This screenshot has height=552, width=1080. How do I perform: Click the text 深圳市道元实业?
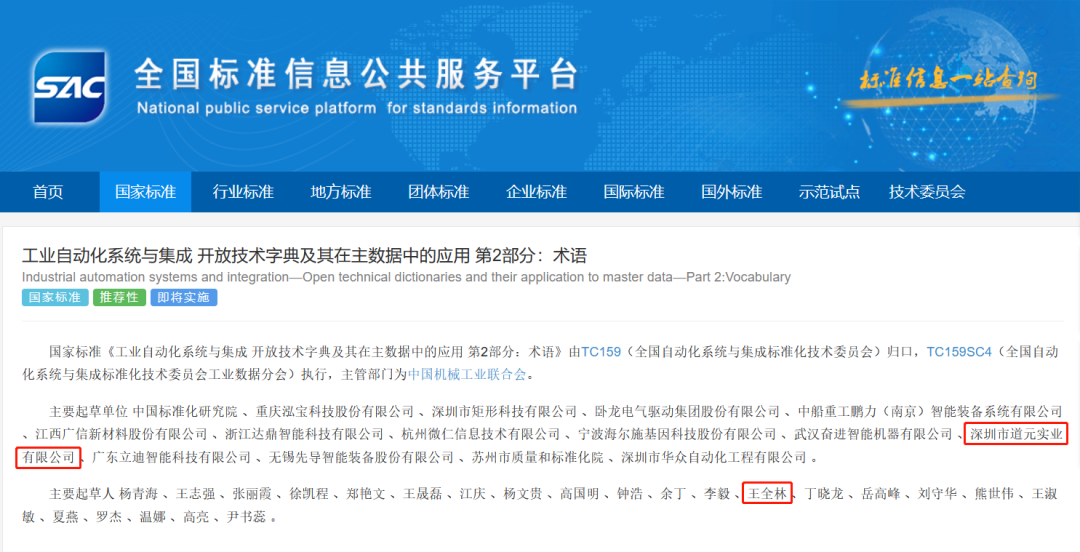[x=1017, y=434]
